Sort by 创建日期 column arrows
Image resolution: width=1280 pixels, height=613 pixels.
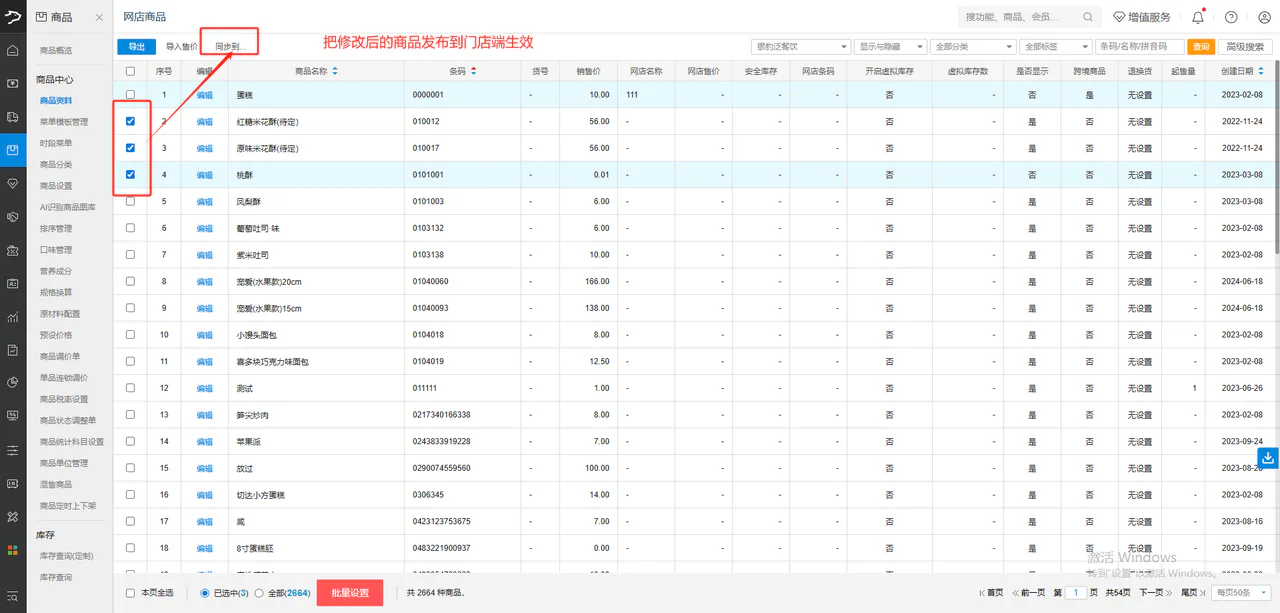coord(1261,71)
